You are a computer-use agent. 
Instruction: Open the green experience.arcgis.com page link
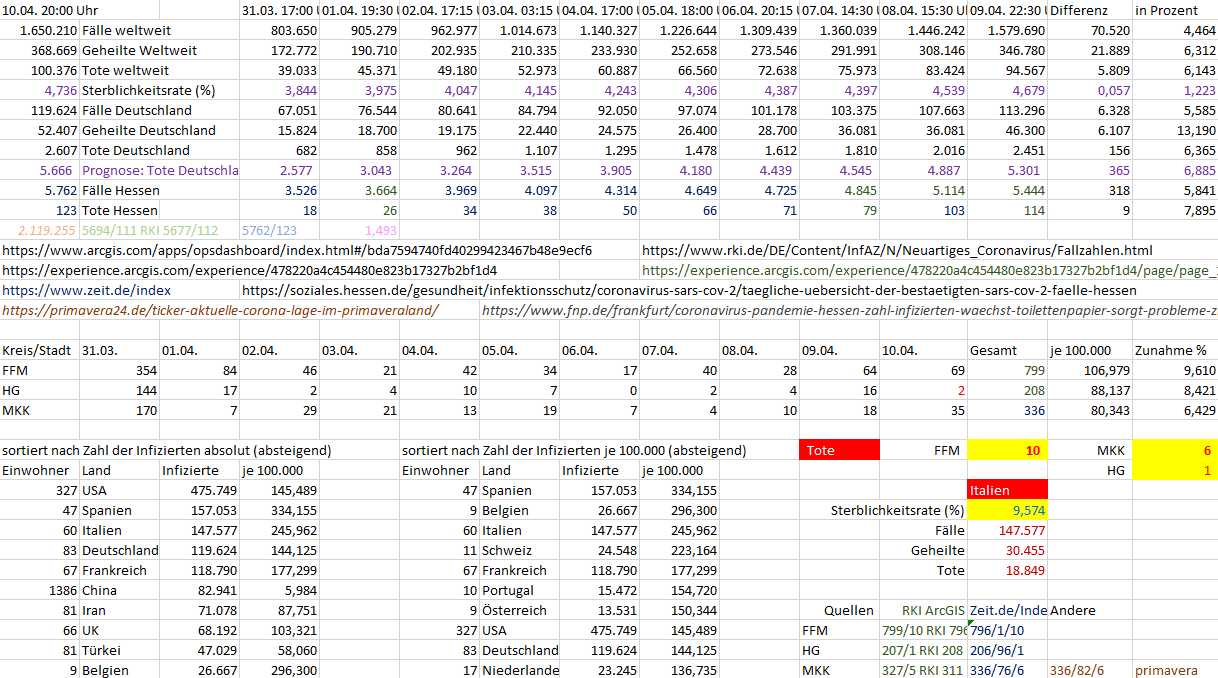(x=929, y=270)
